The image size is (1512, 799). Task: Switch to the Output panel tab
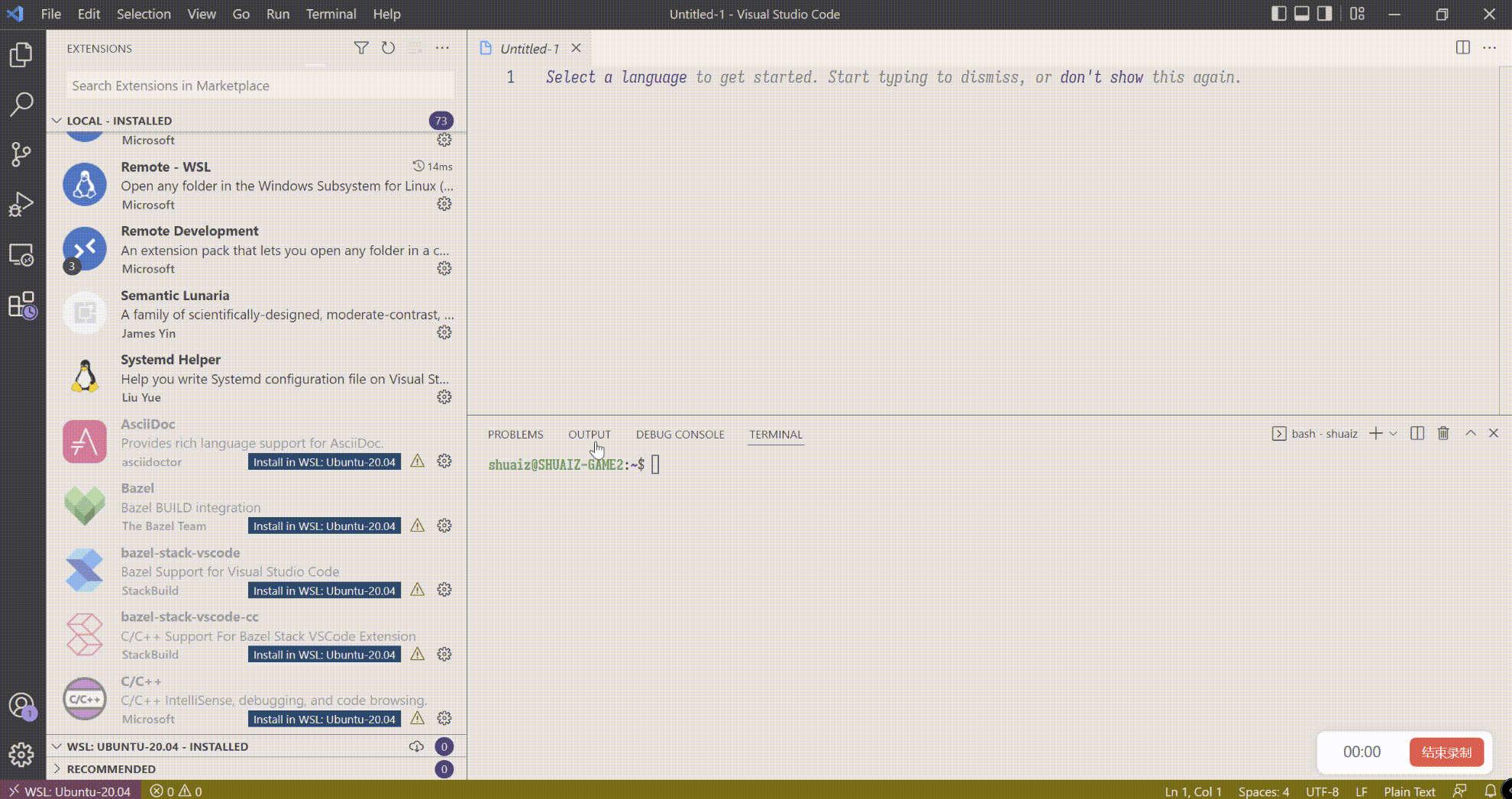click(x=590, y=434)
